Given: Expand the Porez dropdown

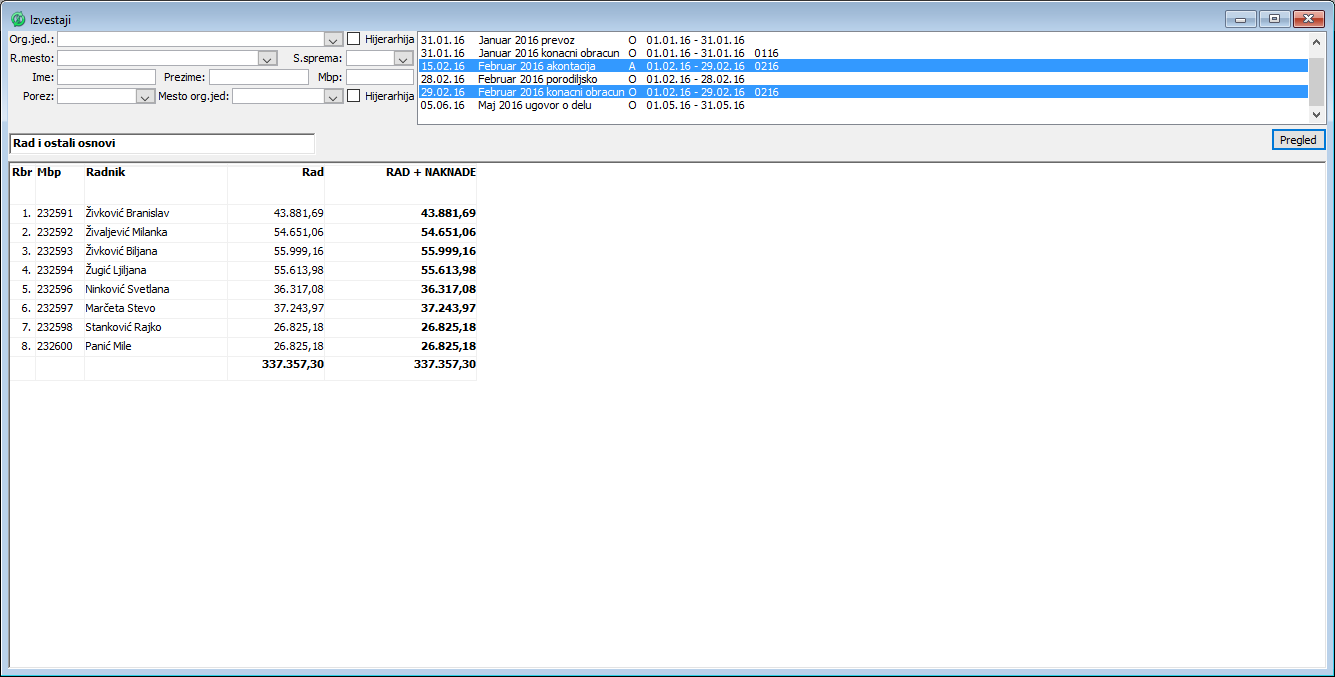Looking at the screenshot, I should click(x=143, y=97).
